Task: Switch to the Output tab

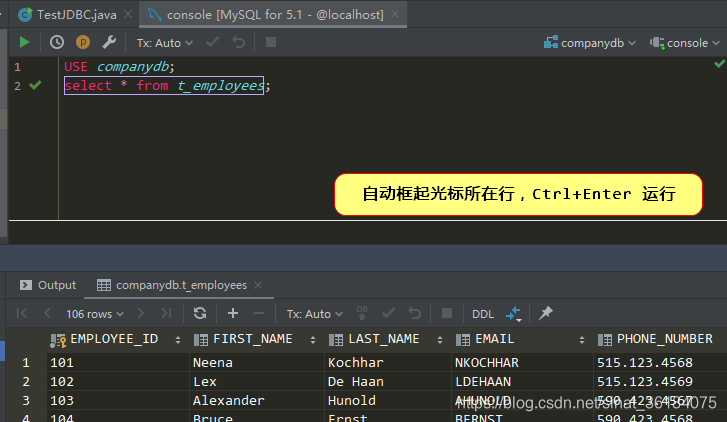Action: [x=48, y=285]
